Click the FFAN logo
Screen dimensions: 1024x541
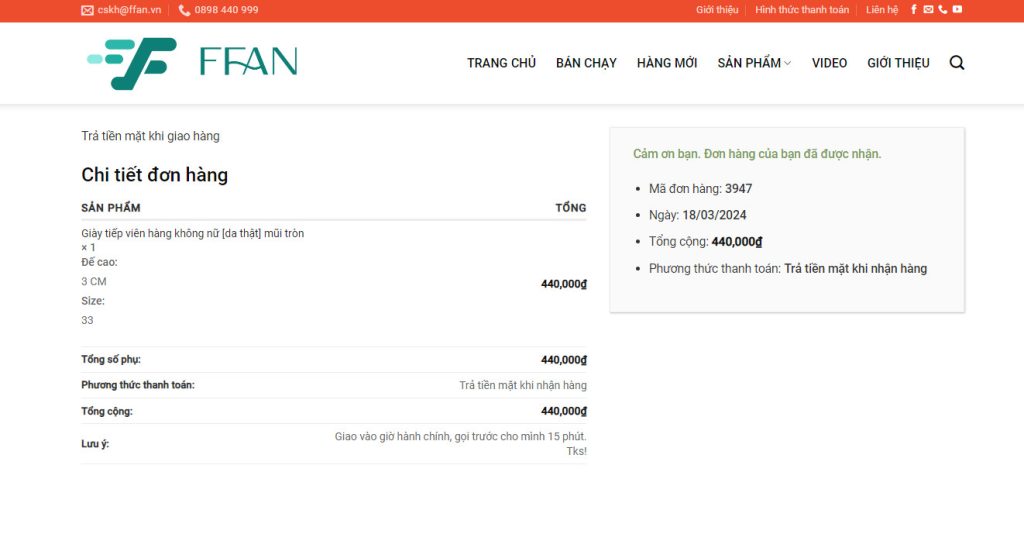point(192,63)
